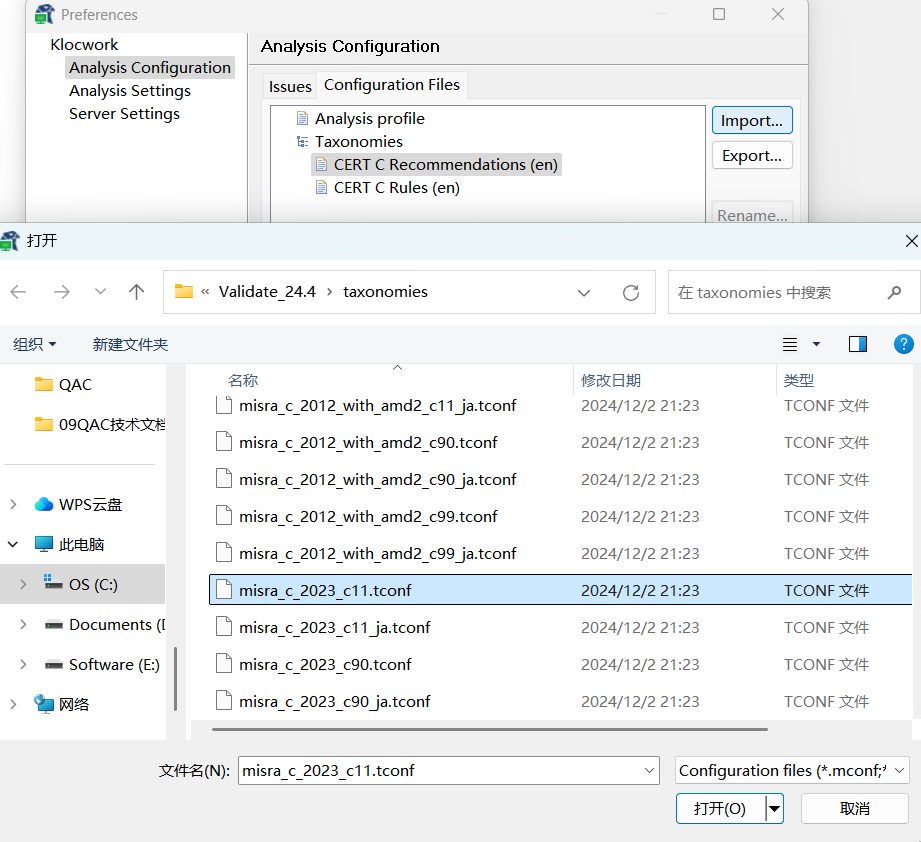Open the filename history dropdown

click(649, 770)
